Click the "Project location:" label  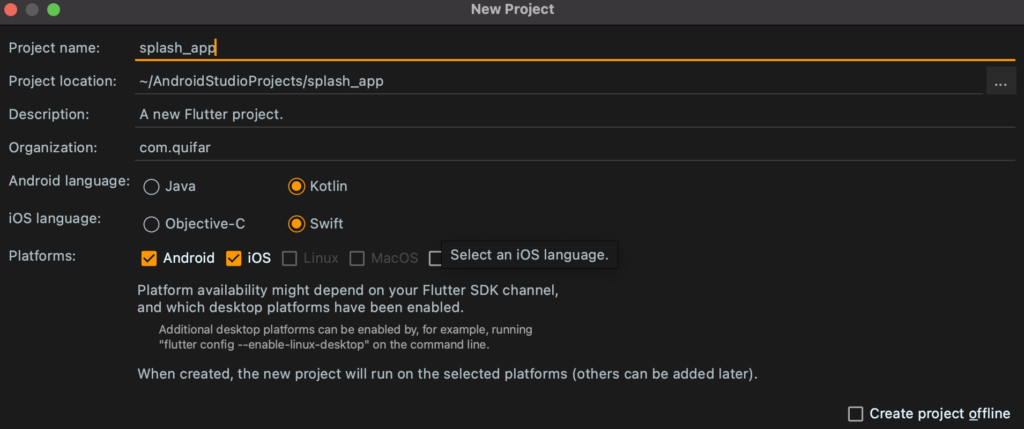click(62, 81)
